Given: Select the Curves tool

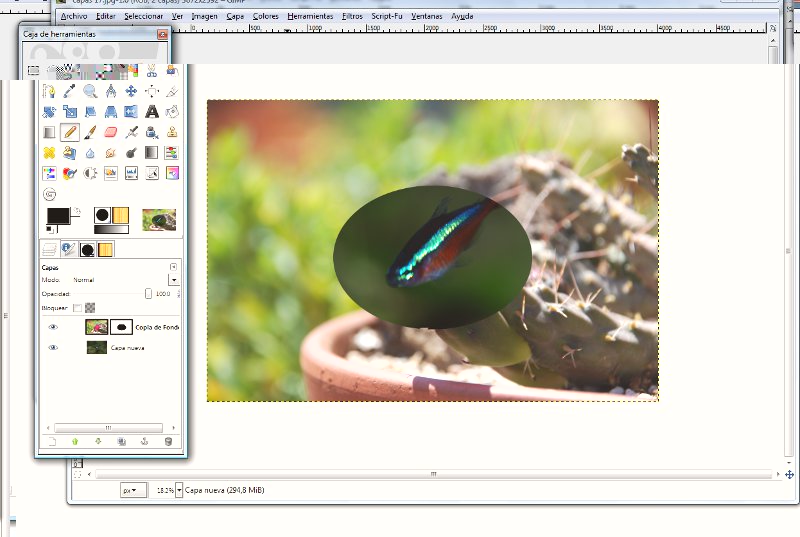Looking at the screenshot, I should click(x=152, y=173).
